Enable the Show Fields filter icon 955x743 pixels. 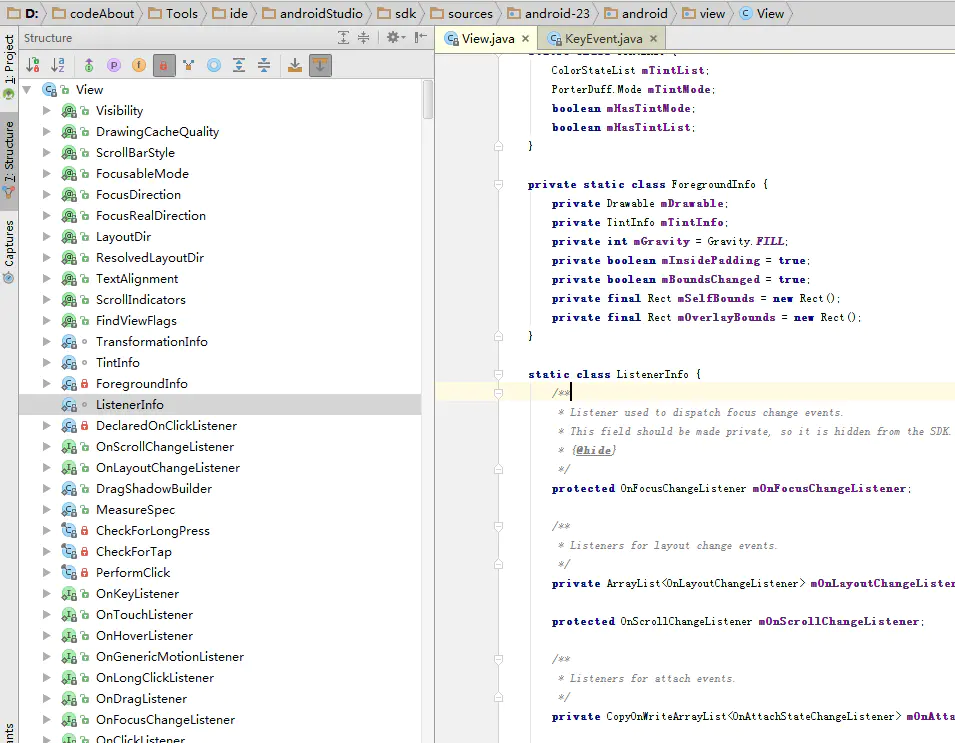pyautogui.click(x=138, y=63)
